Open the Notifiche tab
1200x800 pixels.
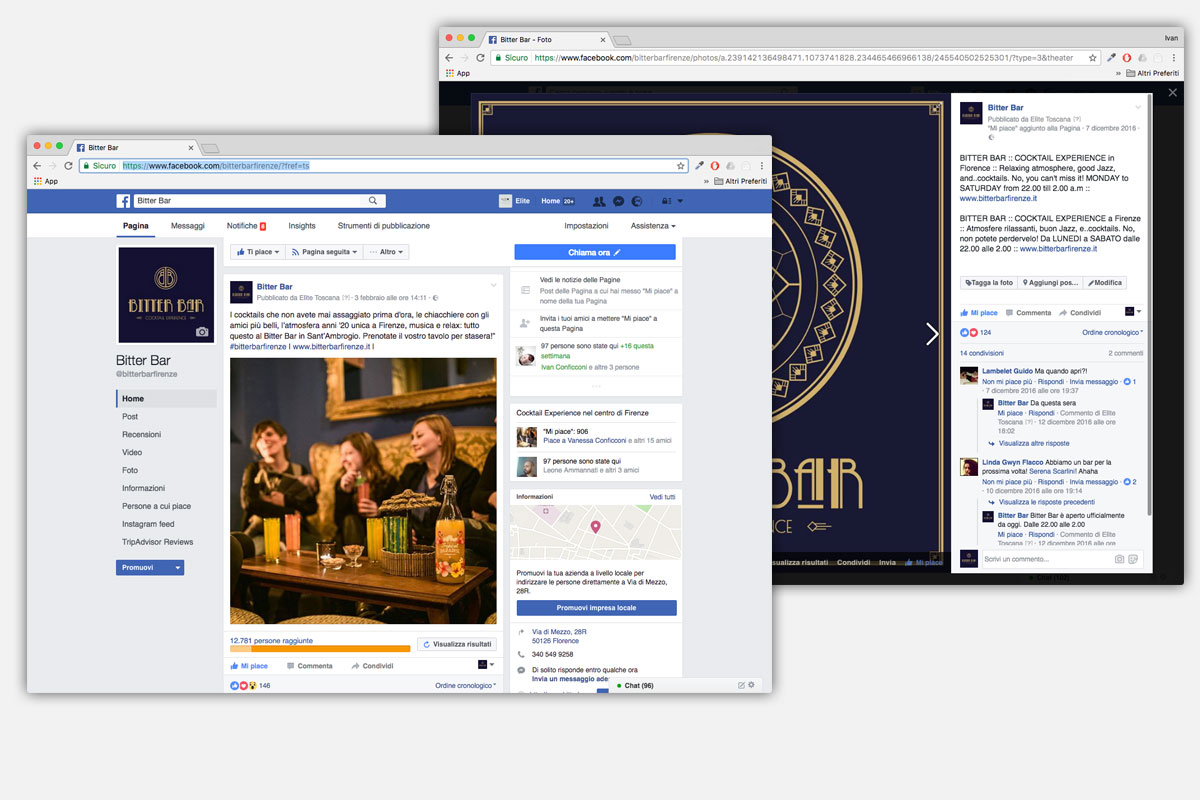[x=246, y=226]
